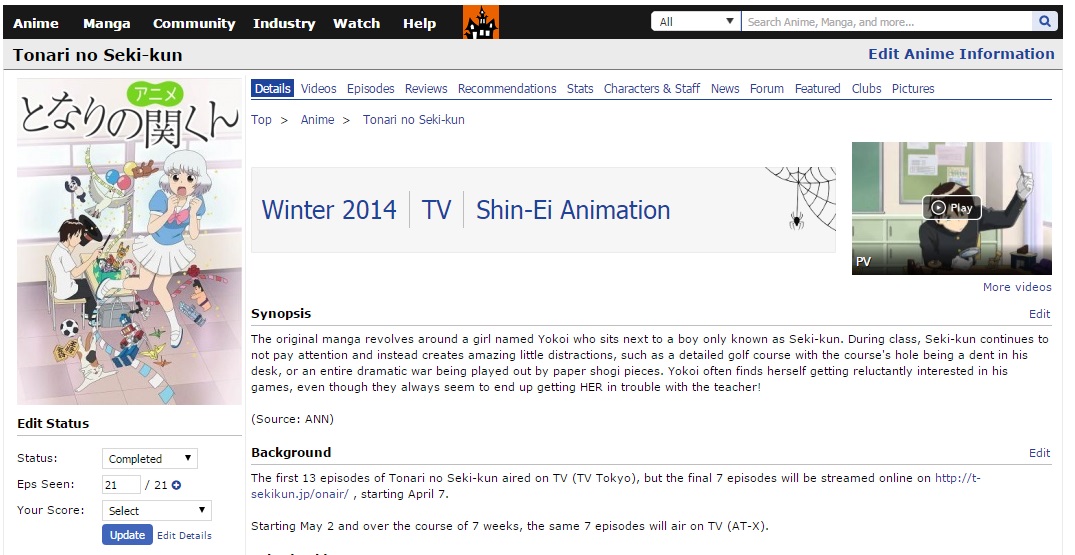Click the Edit Details link
1075x555 pixels.
tap(184, 536)
